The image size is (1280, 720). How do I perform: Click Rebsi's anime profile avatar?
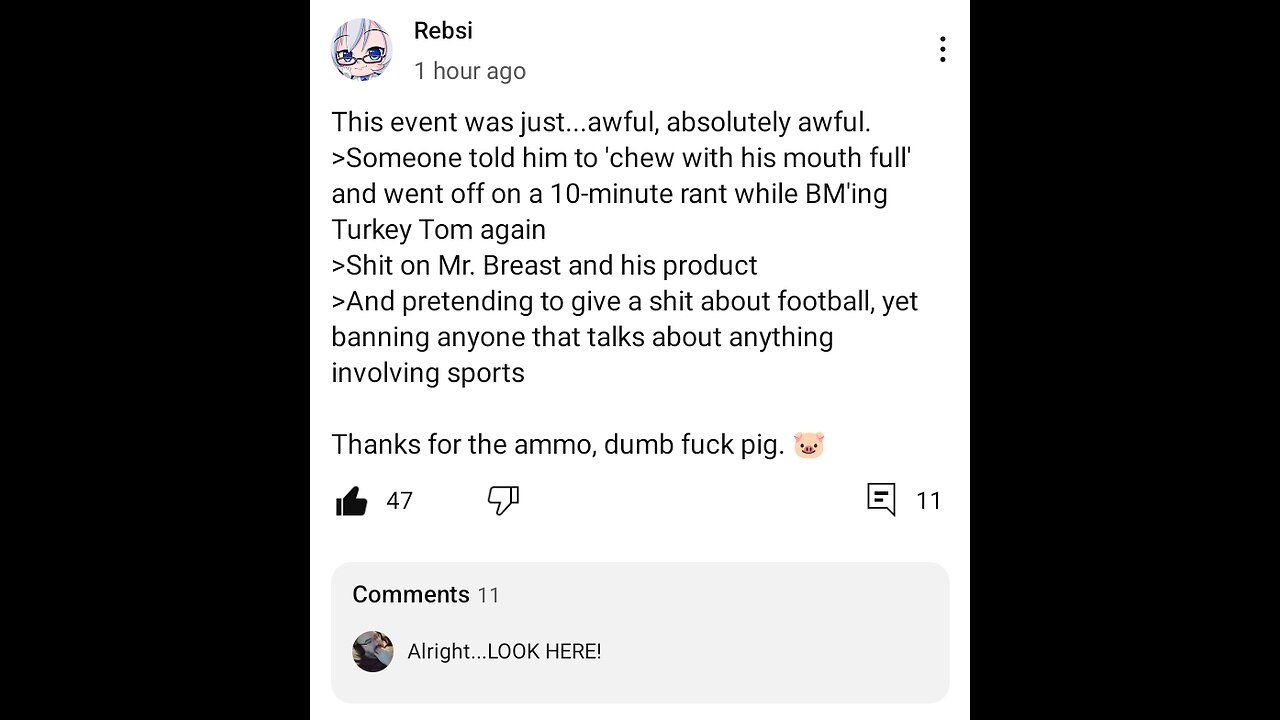pos(361,50)
